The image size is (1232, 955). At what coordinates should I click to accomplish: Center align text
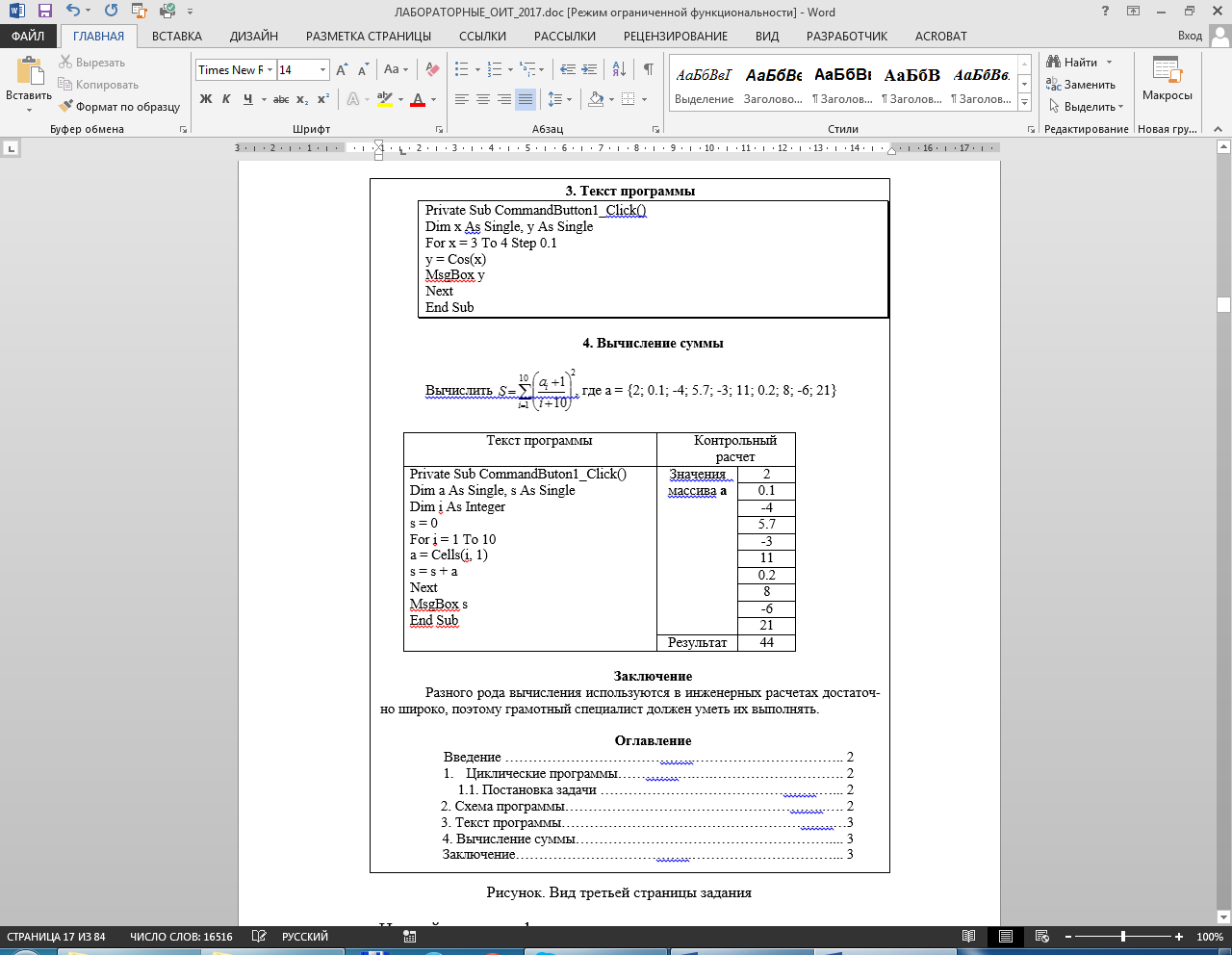[x=483, y=99]
